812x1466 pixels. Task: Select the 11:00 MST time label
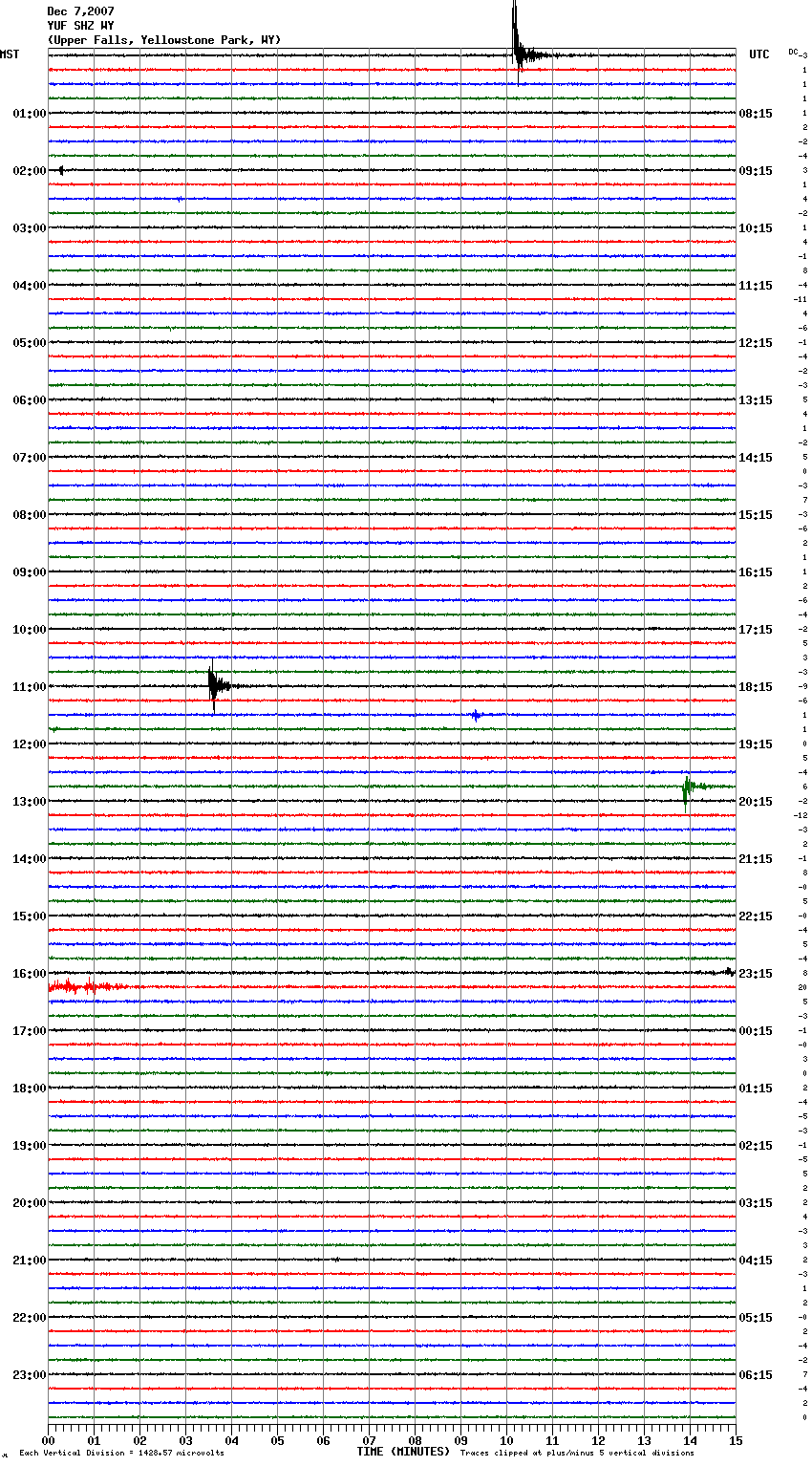pos(30,687)
